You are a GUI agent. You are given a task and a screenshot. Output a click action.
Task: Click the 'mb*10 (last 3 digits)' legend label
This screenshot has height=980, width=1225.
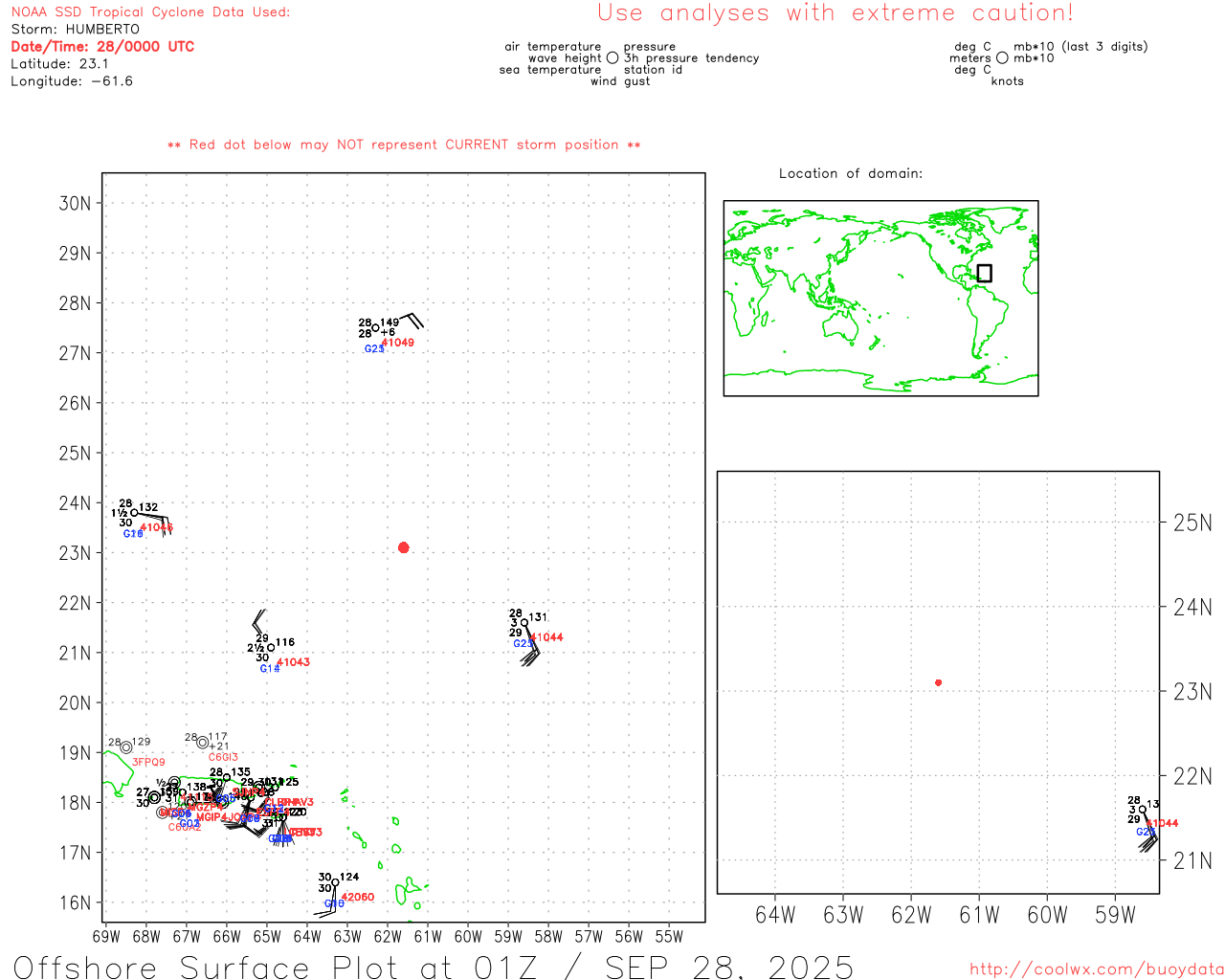[1080, 47]
